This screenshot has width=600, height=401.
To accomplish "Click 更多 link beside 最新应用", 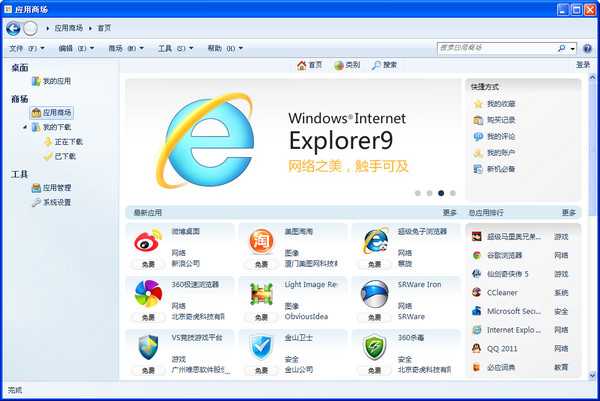I will [449, 212].
